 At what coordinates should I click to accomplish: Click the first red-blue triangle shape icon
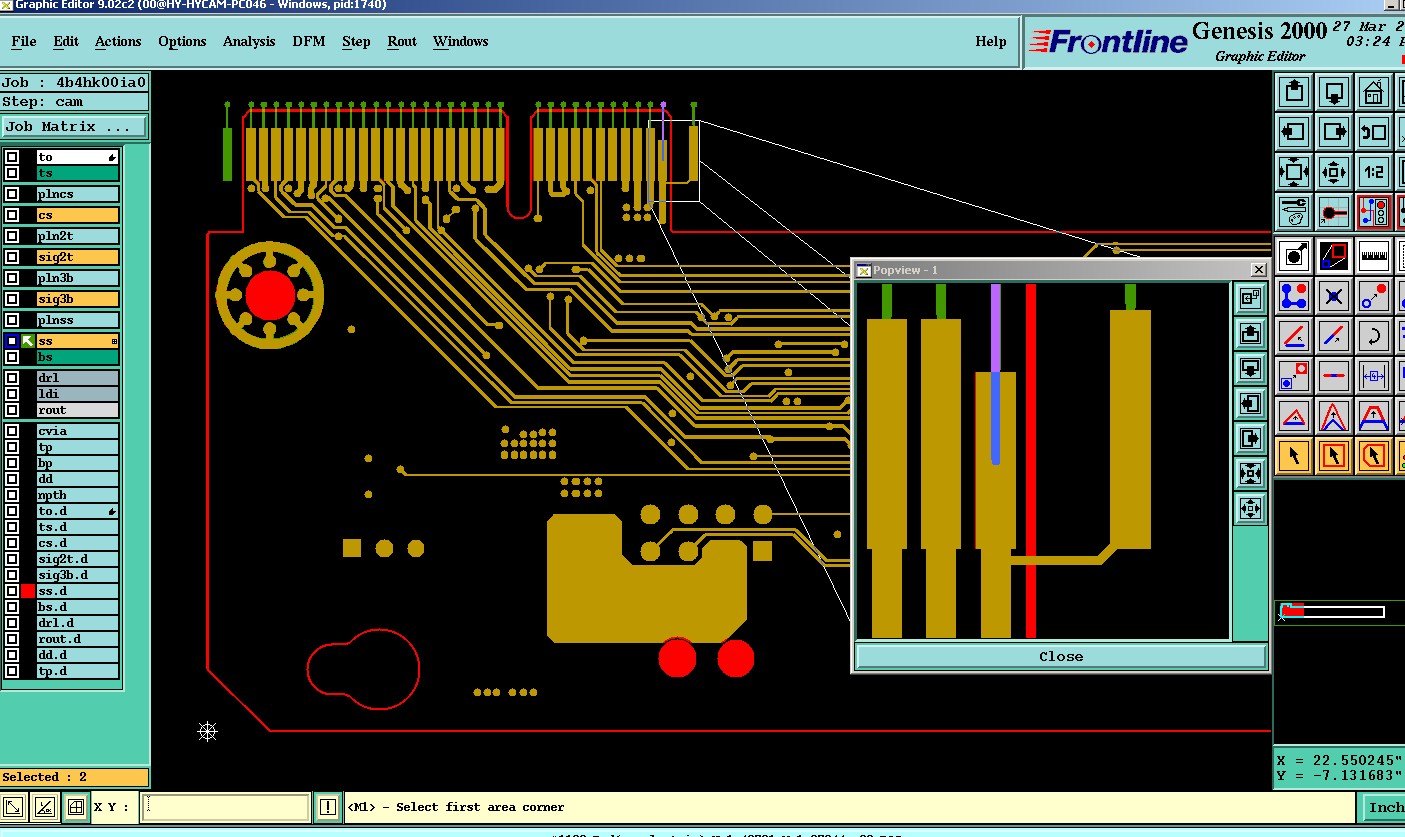click(1294, 416)
